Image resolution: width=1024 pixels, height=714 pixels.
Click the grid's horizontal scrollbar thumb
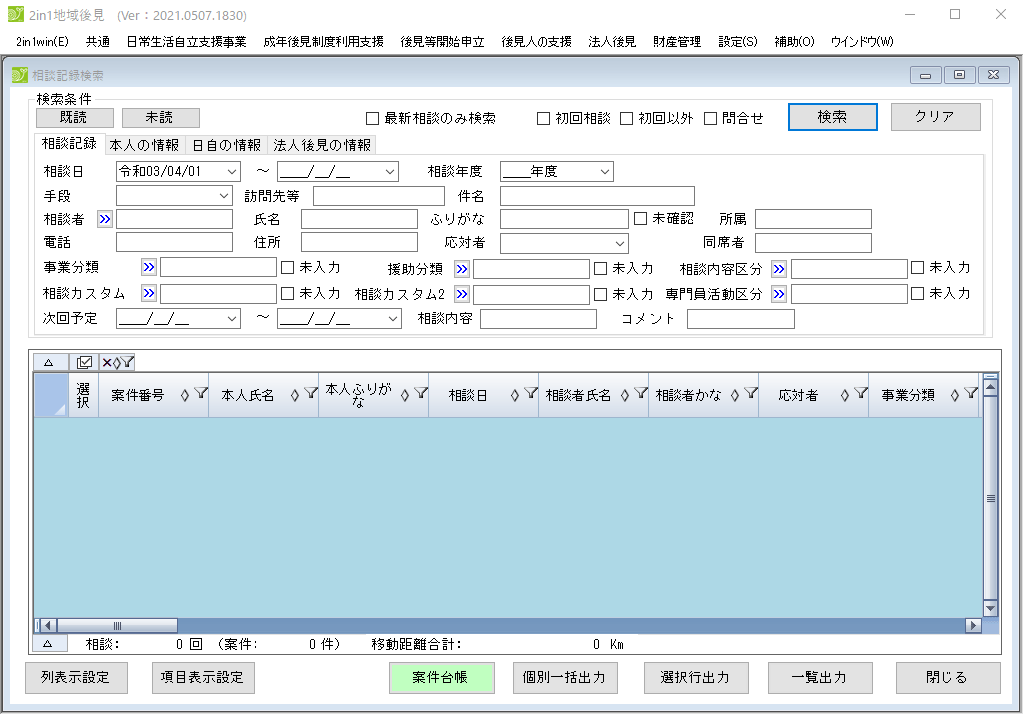click(x=118, y=625)
